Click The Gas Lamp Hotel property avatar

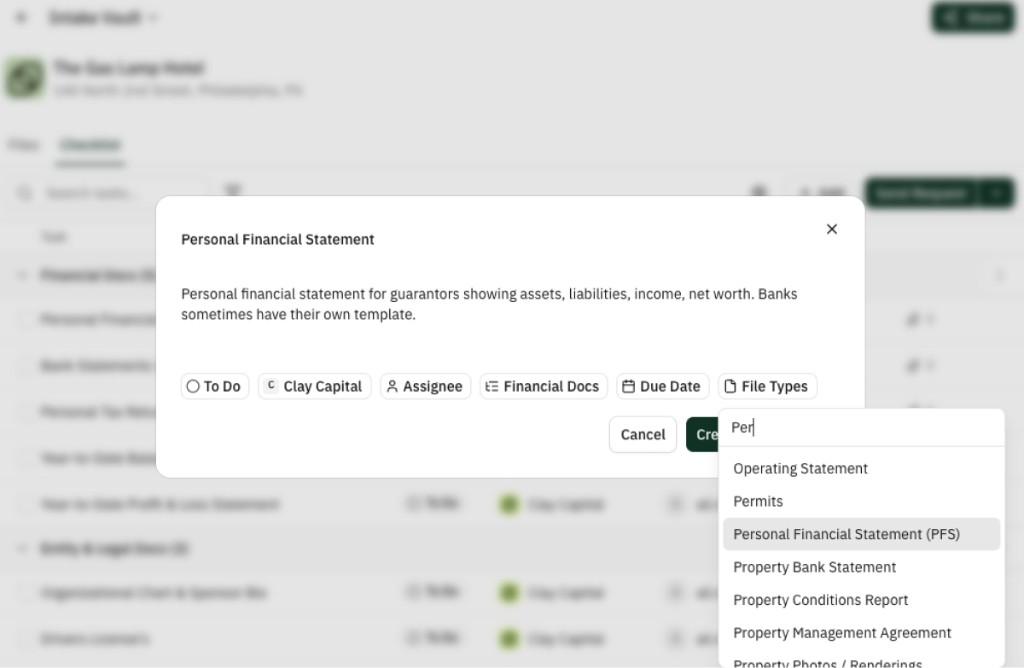(x=25, y=78)
